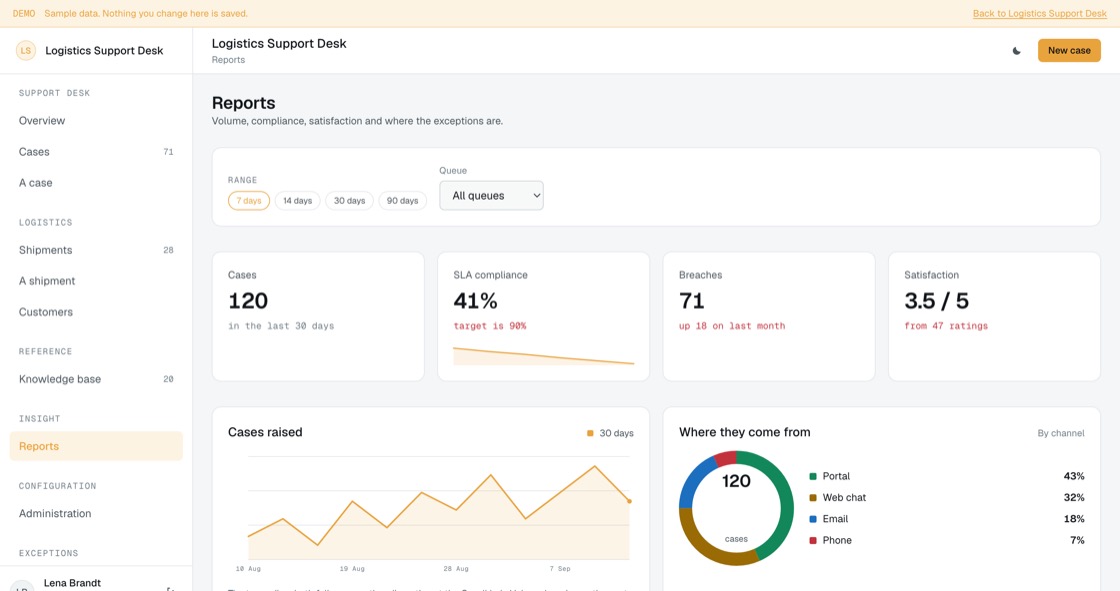The image size is (1120, 591).
Task: Click the Phone 7% percentage
Action: tap(1077, 540)
